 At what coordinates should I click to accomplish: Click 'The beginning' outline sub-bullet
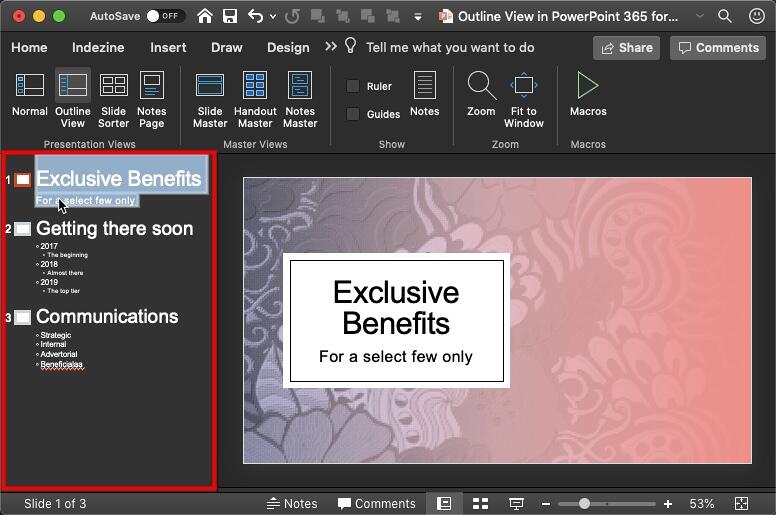tap(68, 255)
